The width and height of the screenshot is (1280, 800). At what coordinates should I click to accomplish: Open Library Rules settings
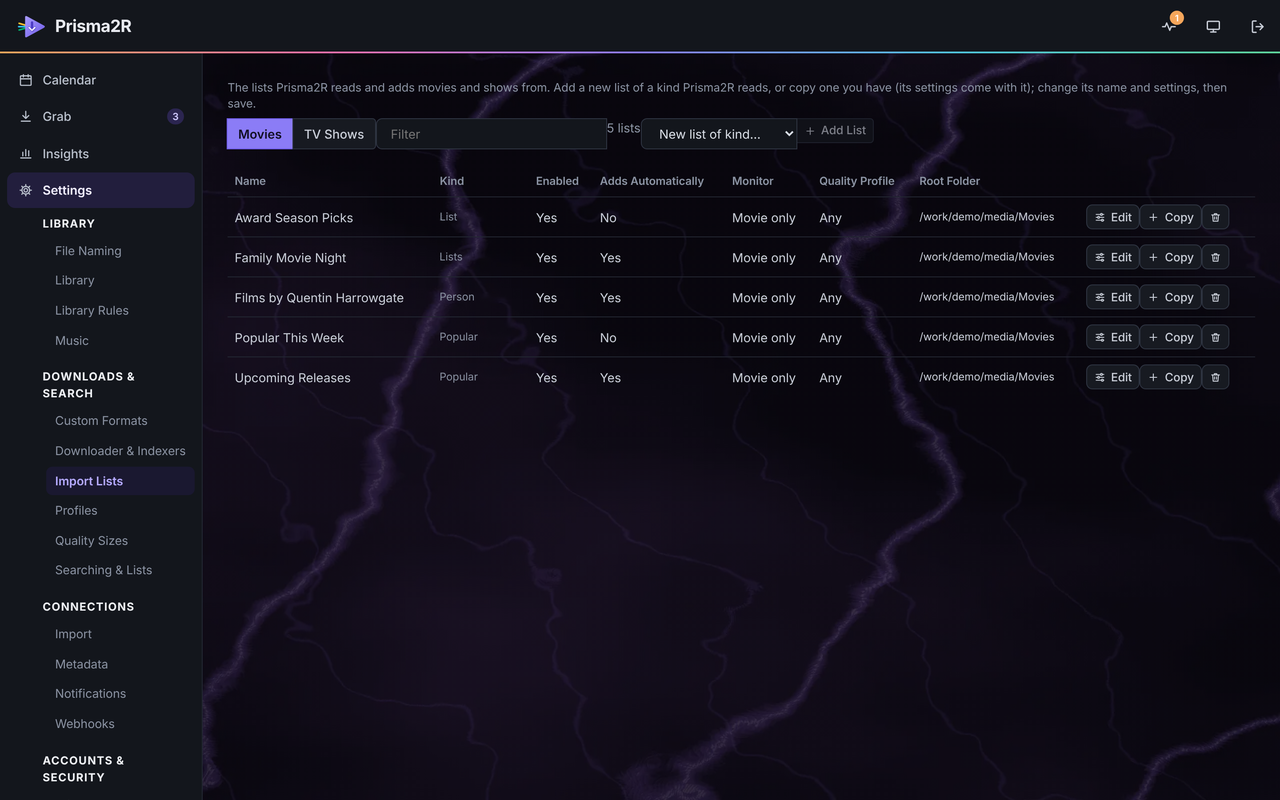(120, 311)
